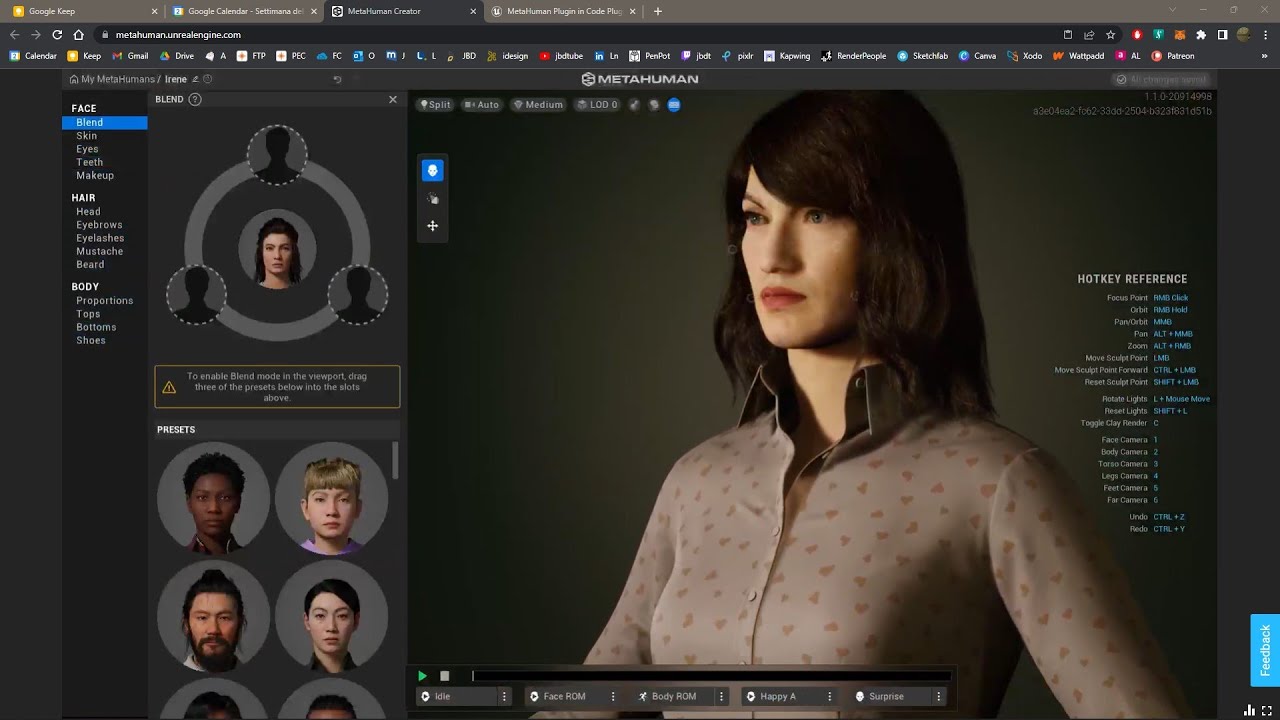This screenshot has width=1280, height=720.
Task: Open the Teeth settings
Action: point(89,162)
